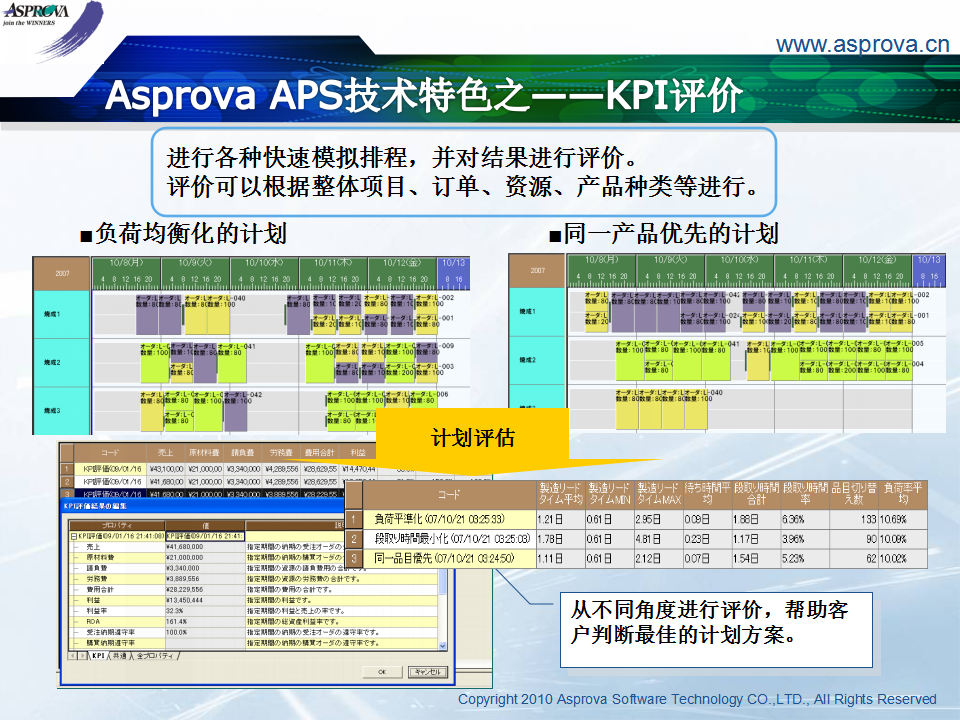
Task: Select the ROA property row
Action: [x=252, y=621]
